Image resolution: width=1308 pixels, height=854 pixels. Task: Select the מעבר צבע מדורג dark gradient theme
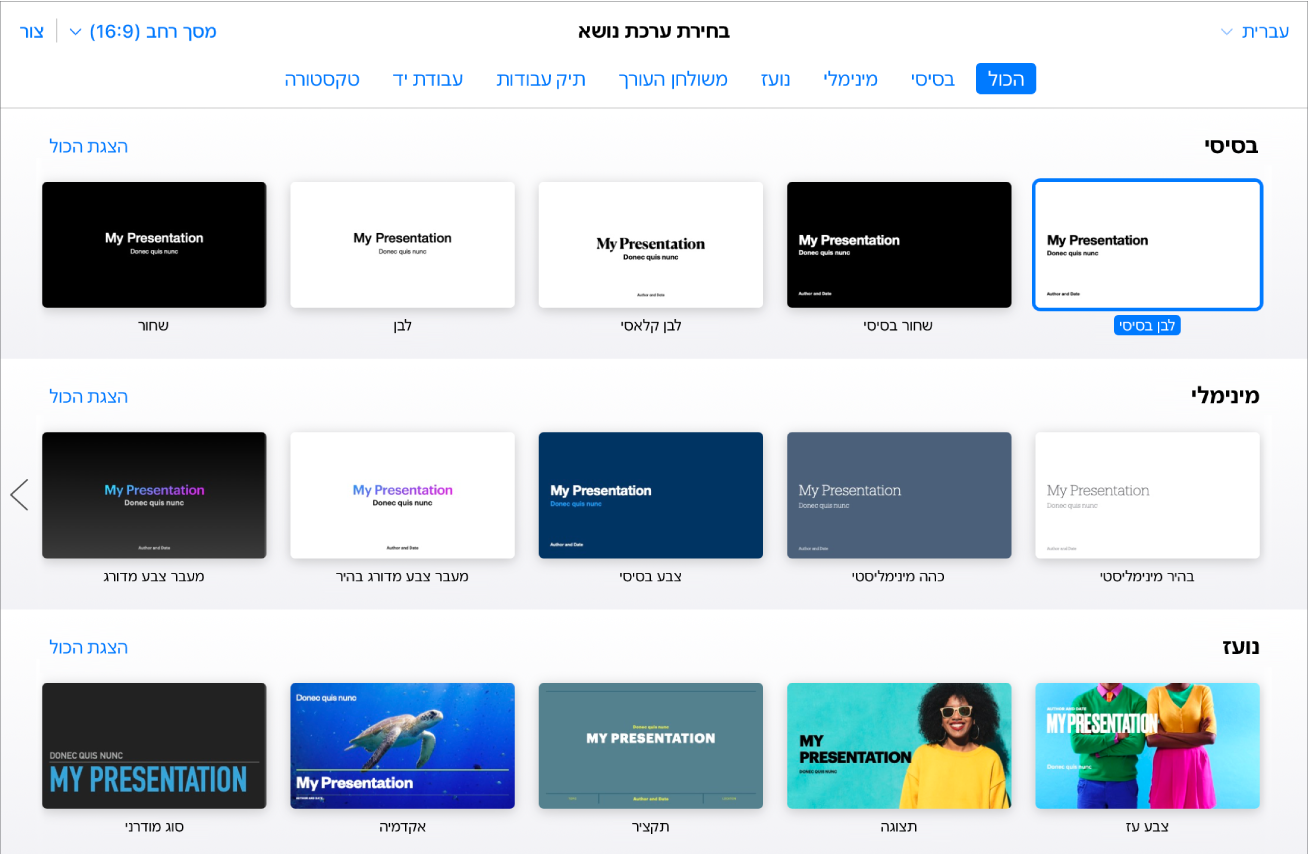[154, 495]
